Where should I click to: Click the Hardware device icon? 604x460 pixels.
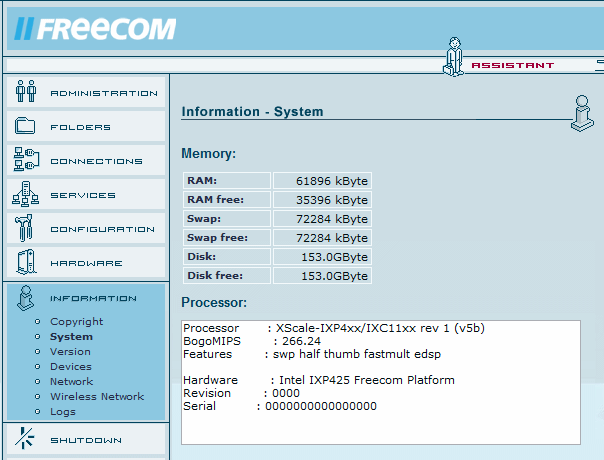(26, 263)
